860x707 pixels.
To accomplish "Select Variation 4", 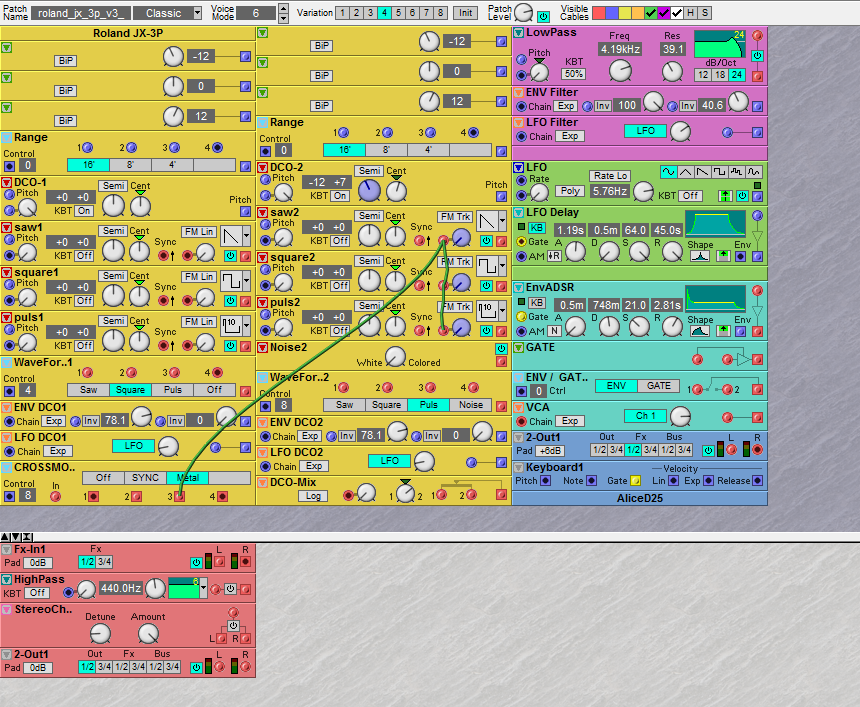I will (384, 13).
